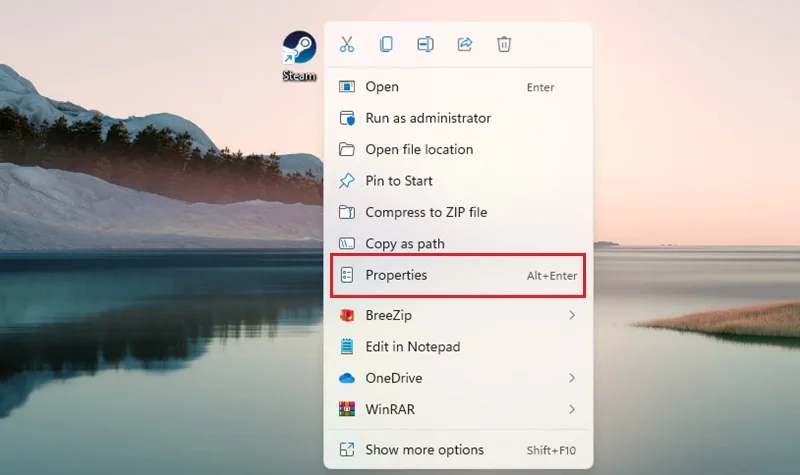Expand the OneDrive submenu chevron

(572, 378)
